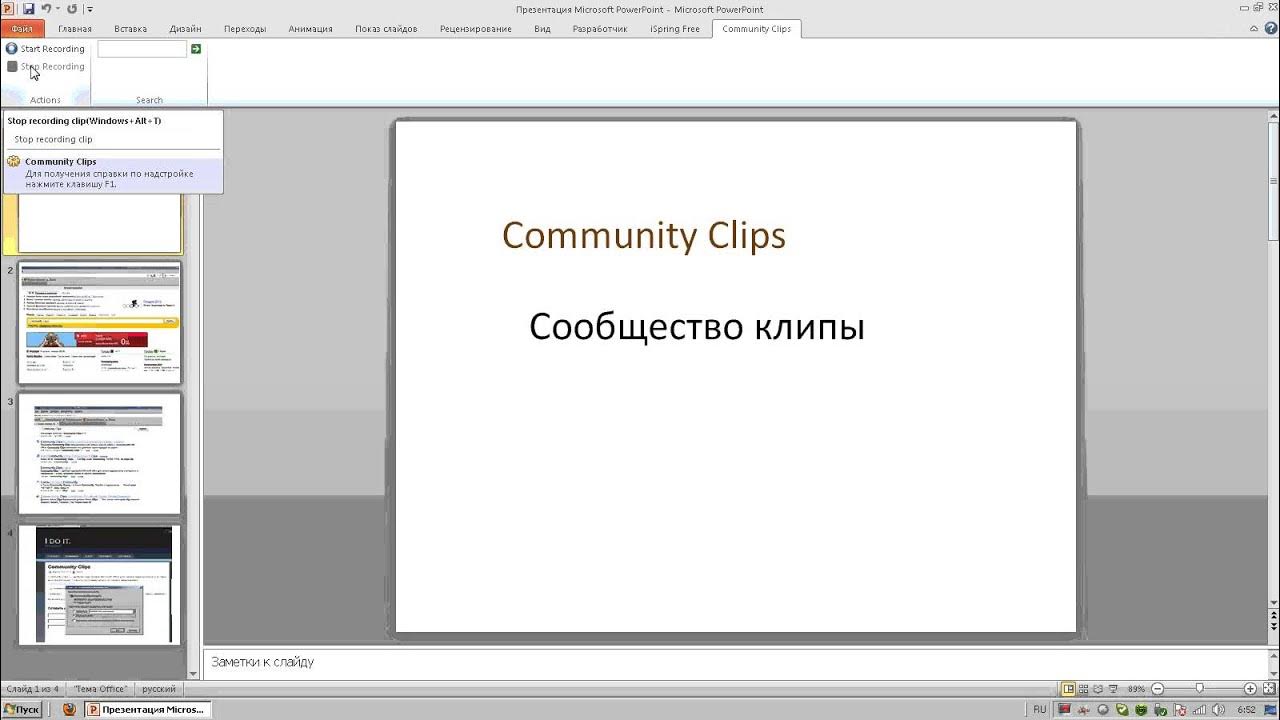Fit slide to current window
The height and width of the screenshot is (720, 1280).
point(1269,689)
